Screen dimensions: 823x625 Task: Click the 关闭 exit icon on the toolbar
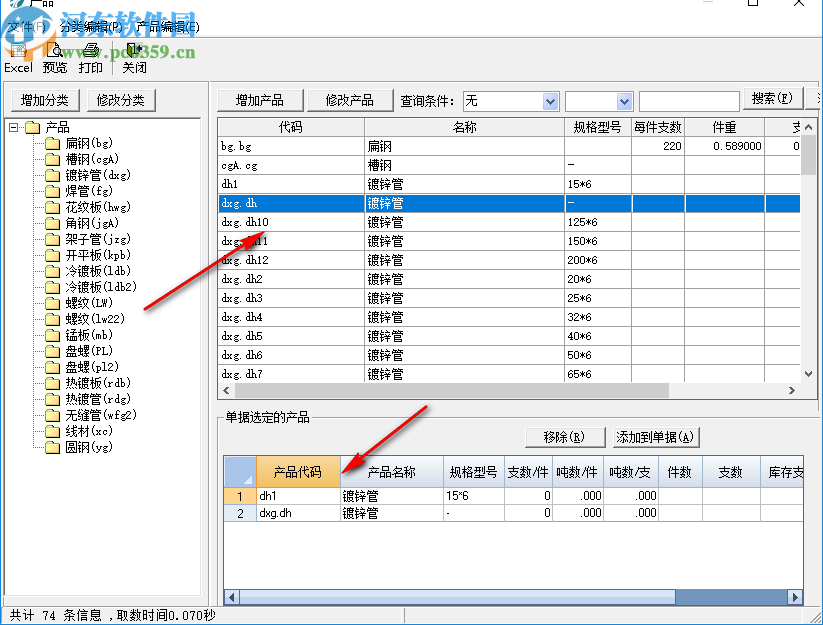[x=131, y=51]
